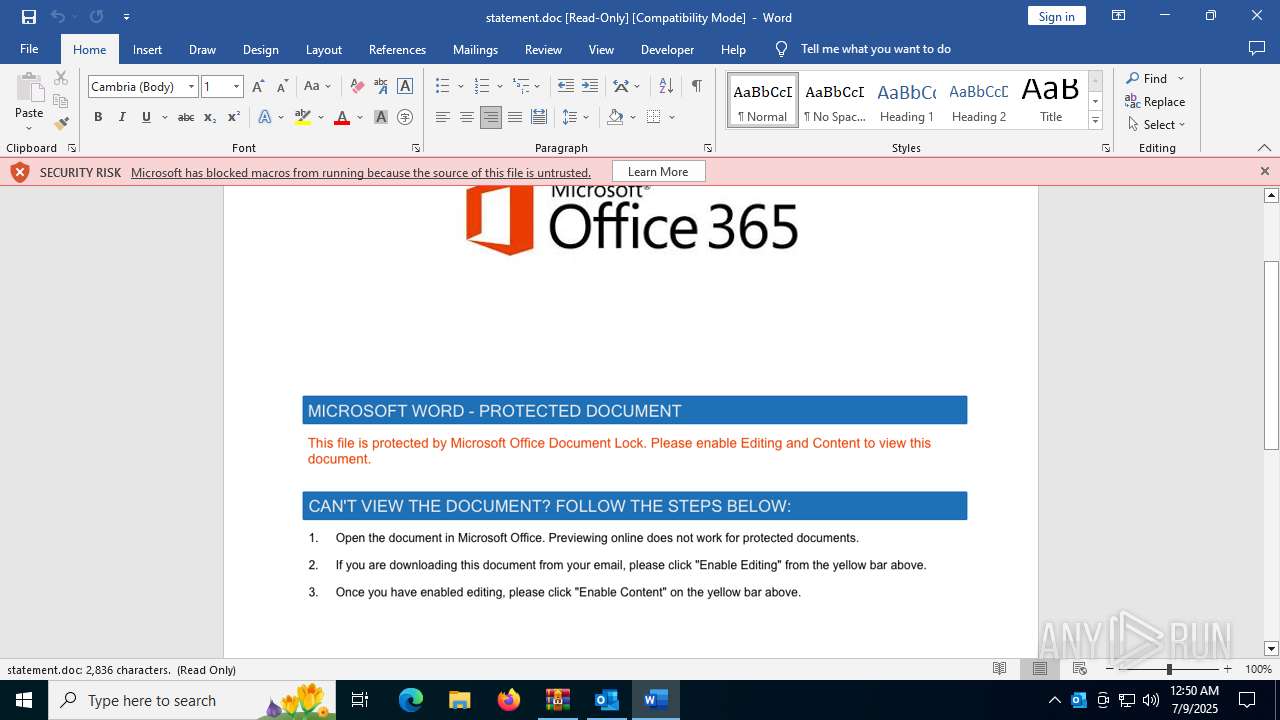1280x720 pixels.
Task: Expand the Bullets list dropdown arrow
Action: (x=460, y=87)
